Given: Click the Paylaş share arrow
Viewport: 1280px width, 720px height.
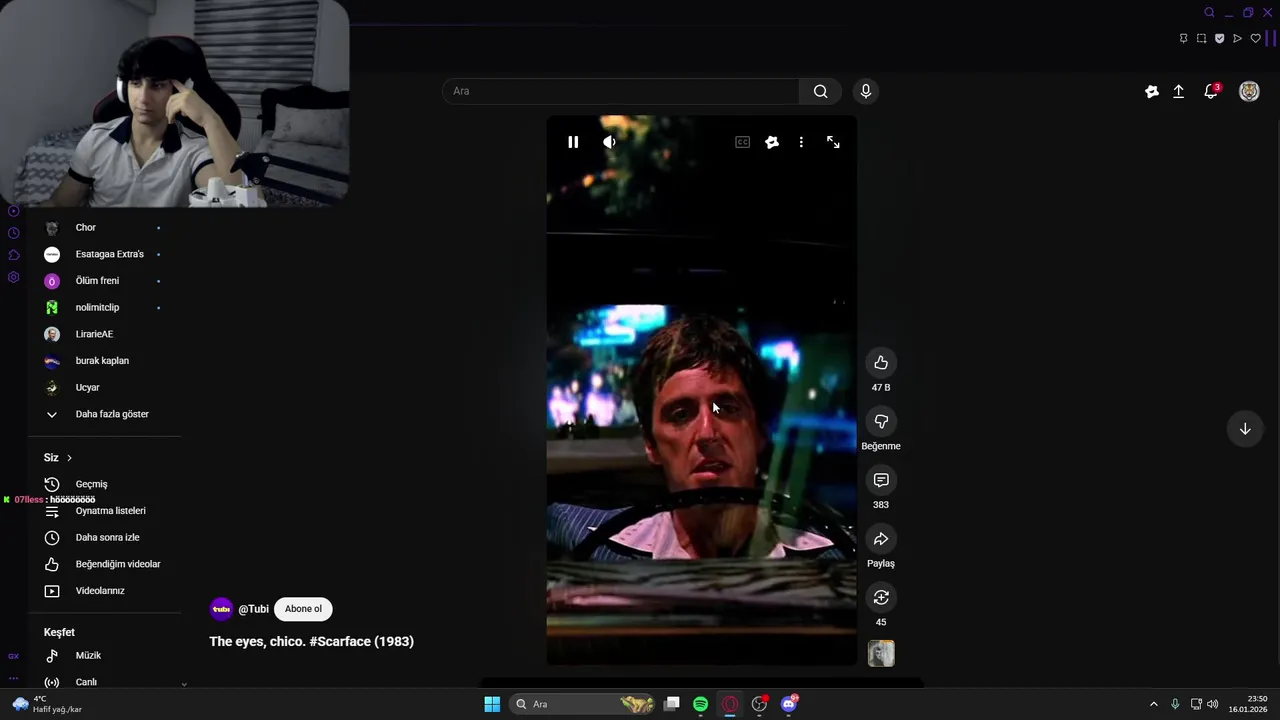Looking at the screenshot, I should (881, 539).
